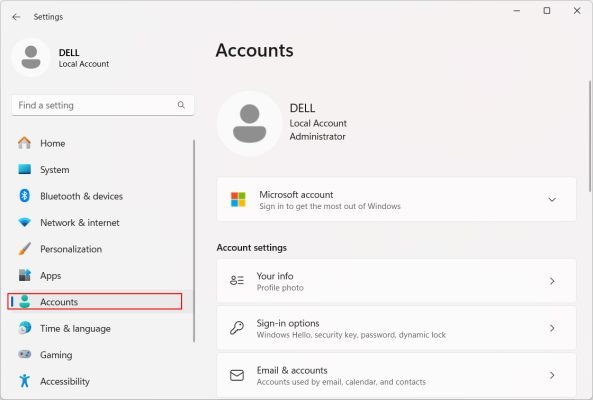593x400 pixels.
Task: Click Sign in to get the most text
Action: click(330, 206)
